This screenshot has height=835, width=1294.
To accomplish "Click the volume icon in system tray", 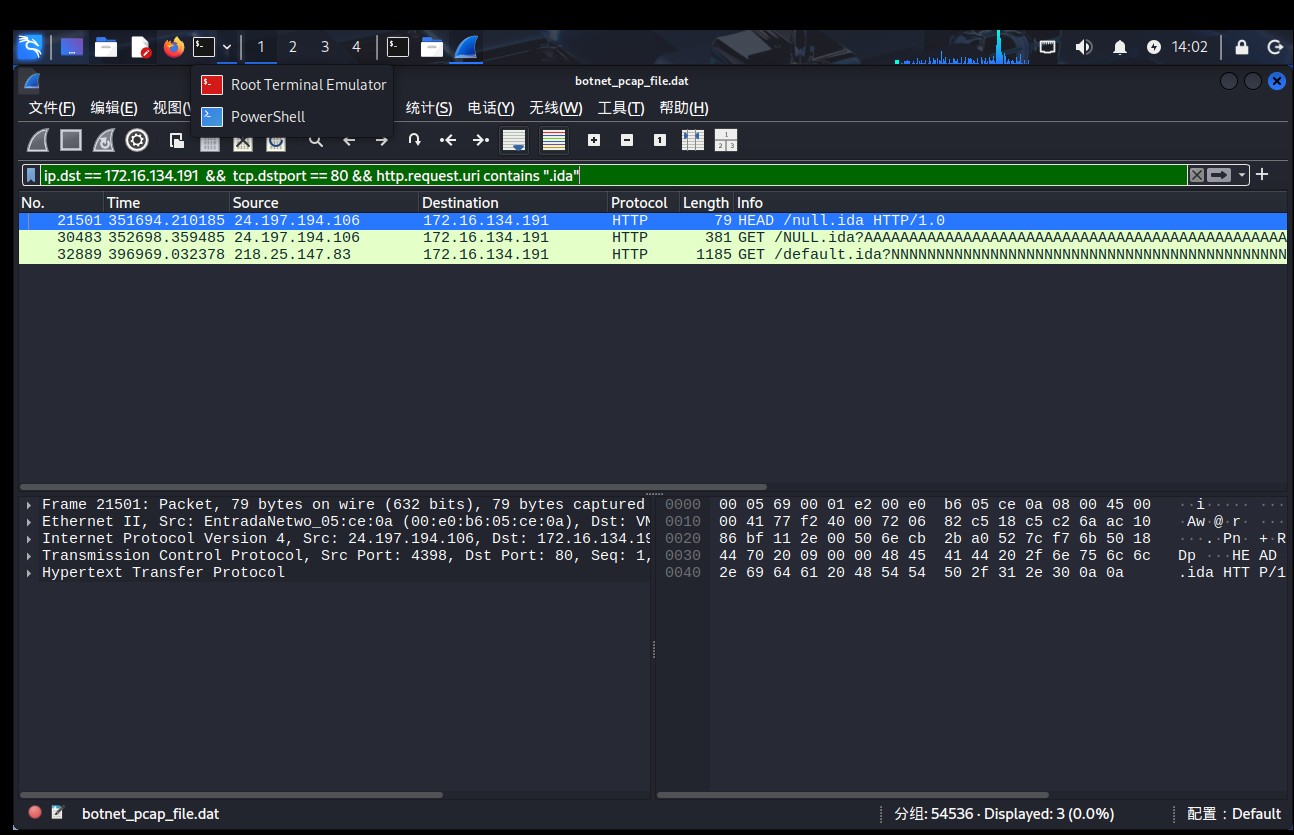I will coord(1083,47).
